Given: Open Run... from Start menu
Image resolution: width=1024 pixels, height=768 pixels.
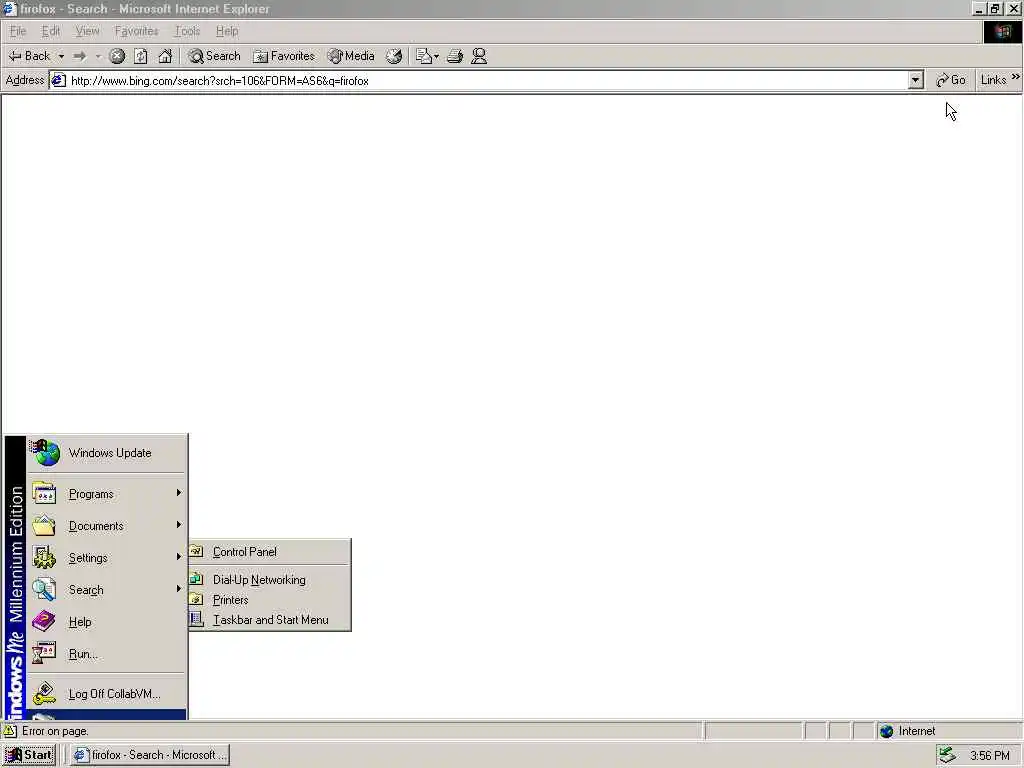Looking at the screenshot, I should tap(107, 654).
